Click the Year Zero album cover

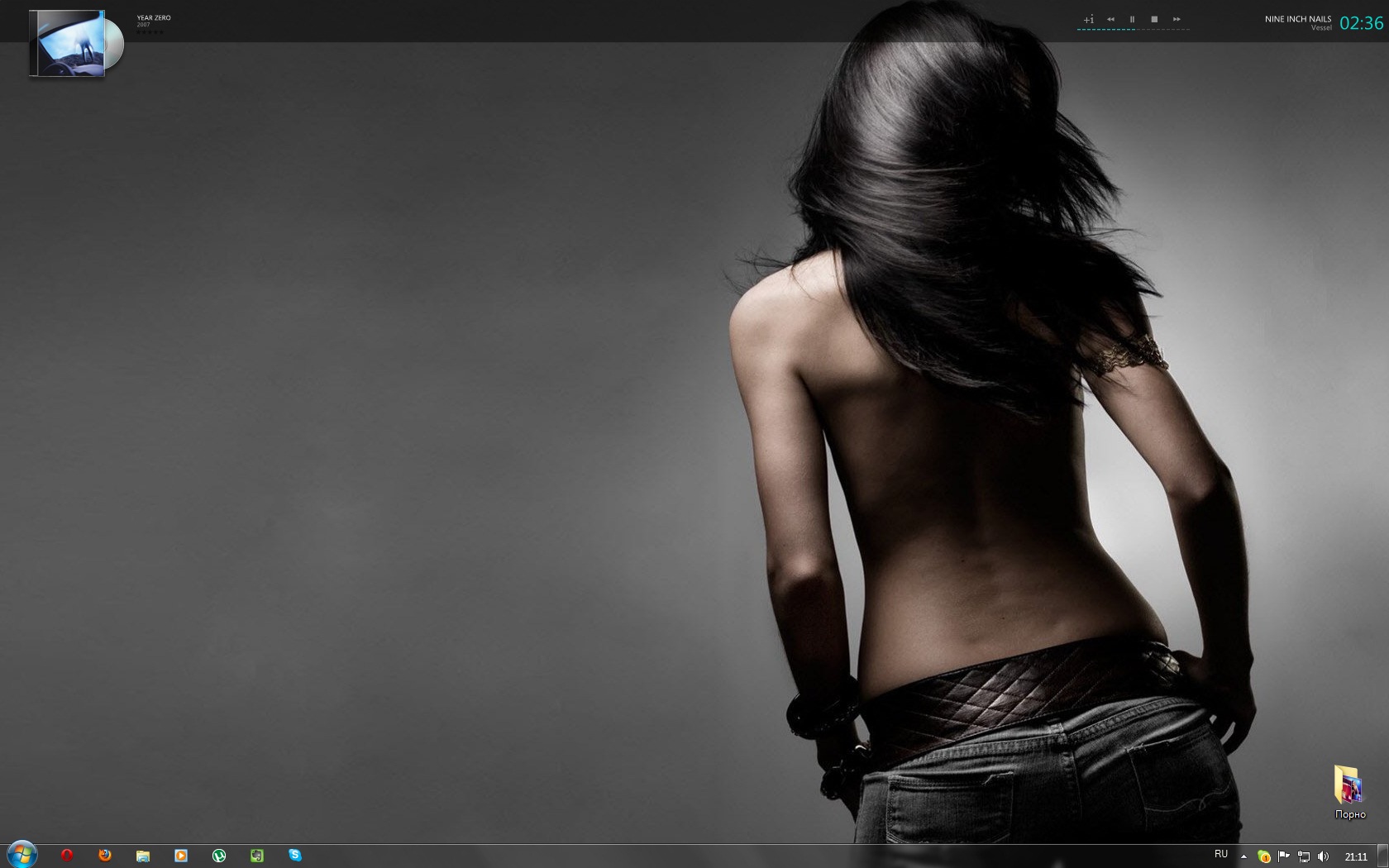[68, 44]
